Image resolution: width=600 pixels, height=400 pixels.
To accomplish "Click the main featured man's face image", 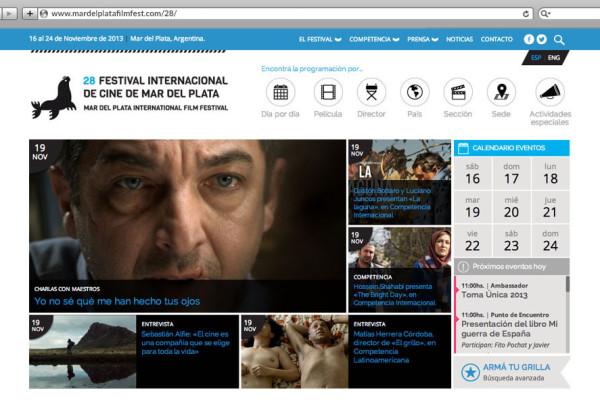I will pyautogui.click(x=188, y=211).
